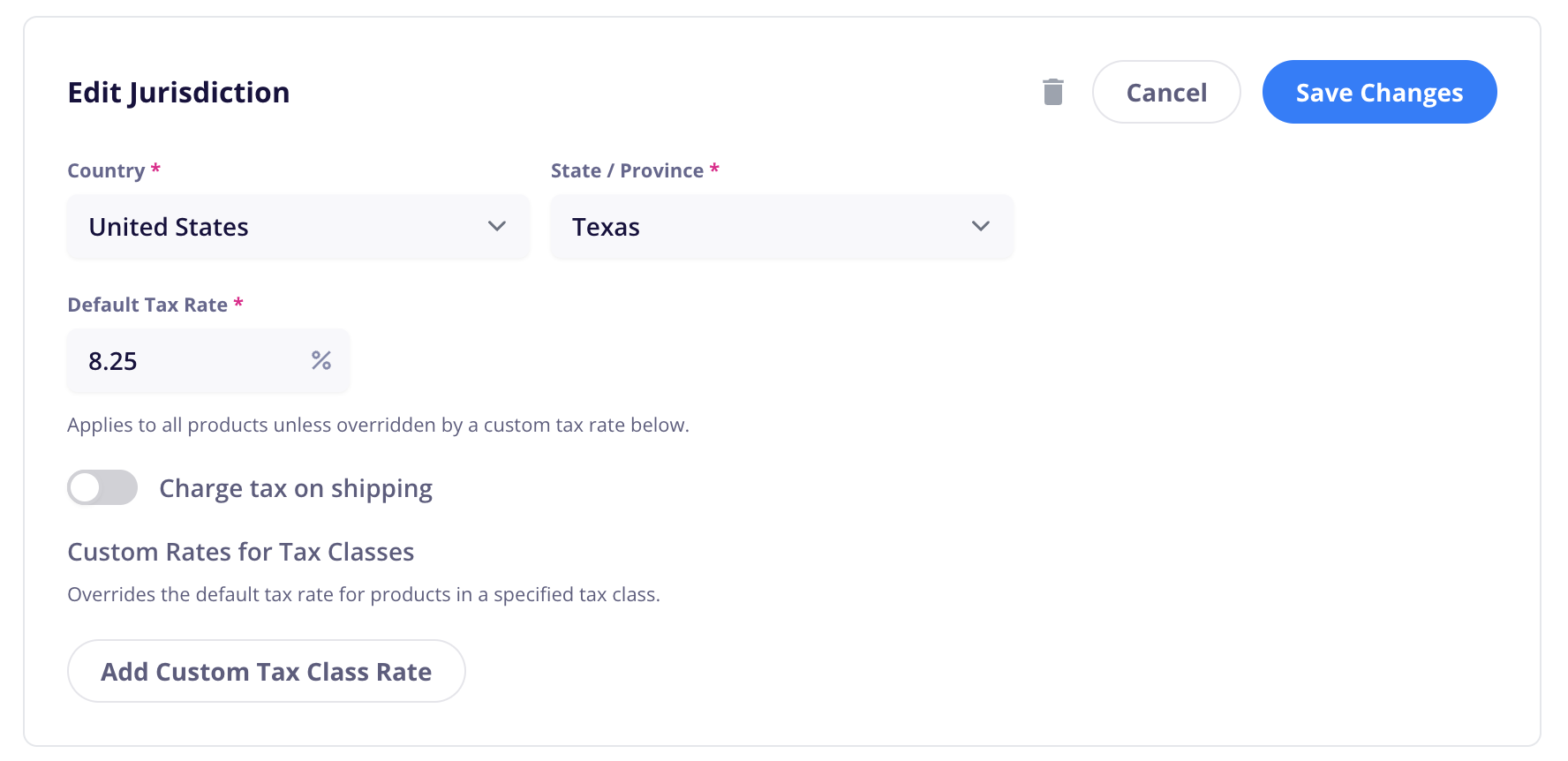This screenshot has height=761, width=1568.
Task: Click the chevron arrow on Texas selector
Action: pyautogui.click(x=980, y=226)
